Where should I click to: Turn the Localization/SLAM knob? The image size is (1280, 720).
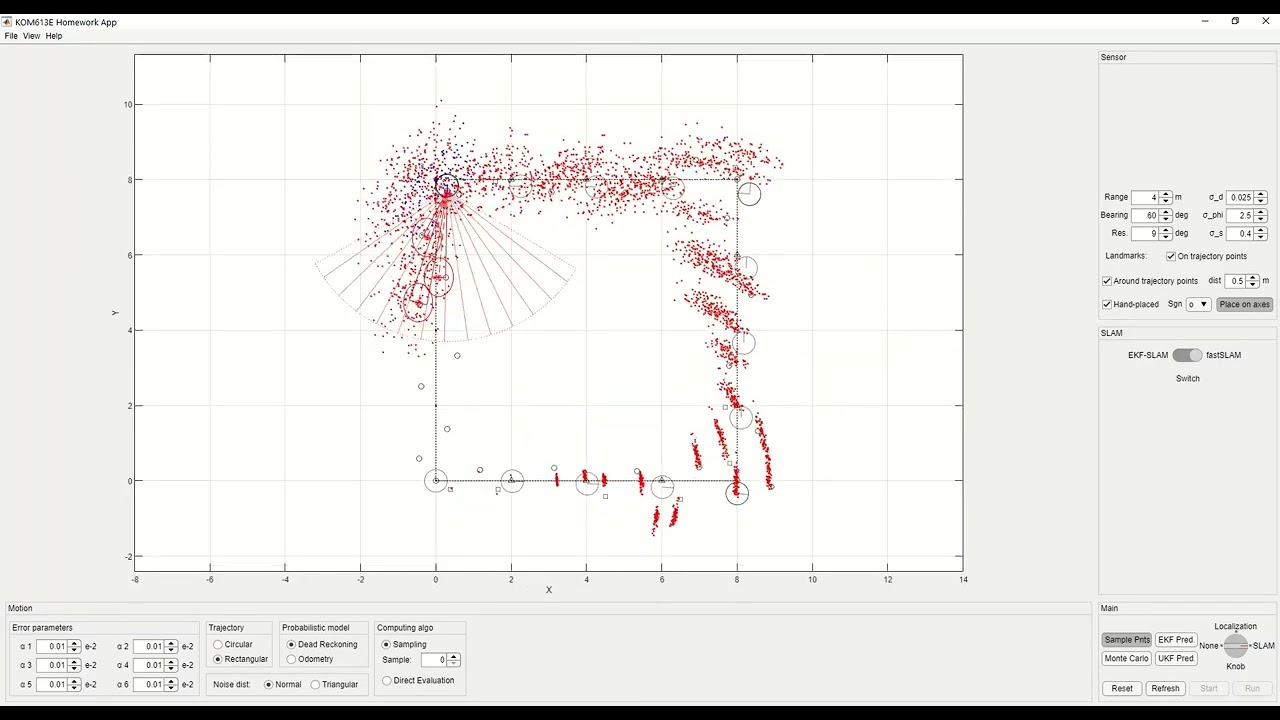1236,646
